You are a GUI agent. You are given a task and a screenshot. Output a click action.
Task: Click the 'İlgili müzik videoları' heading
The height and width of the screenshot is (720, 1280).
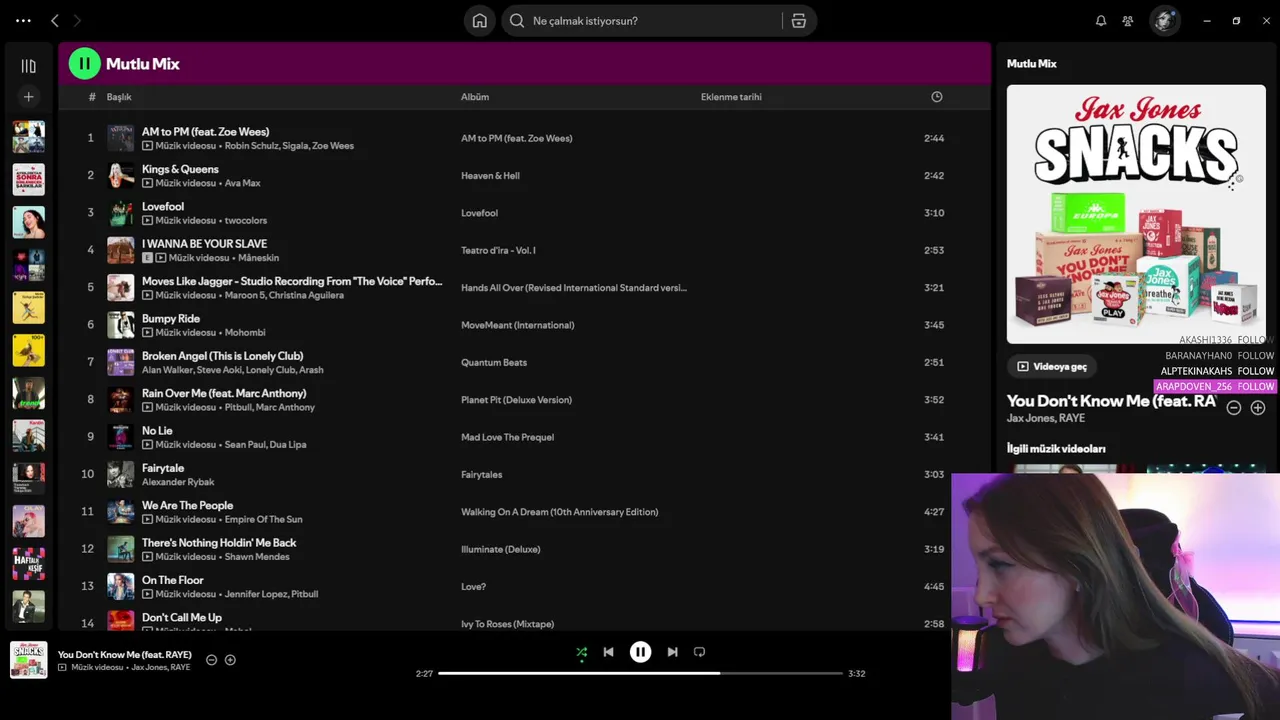click(x=1055, y=449)
